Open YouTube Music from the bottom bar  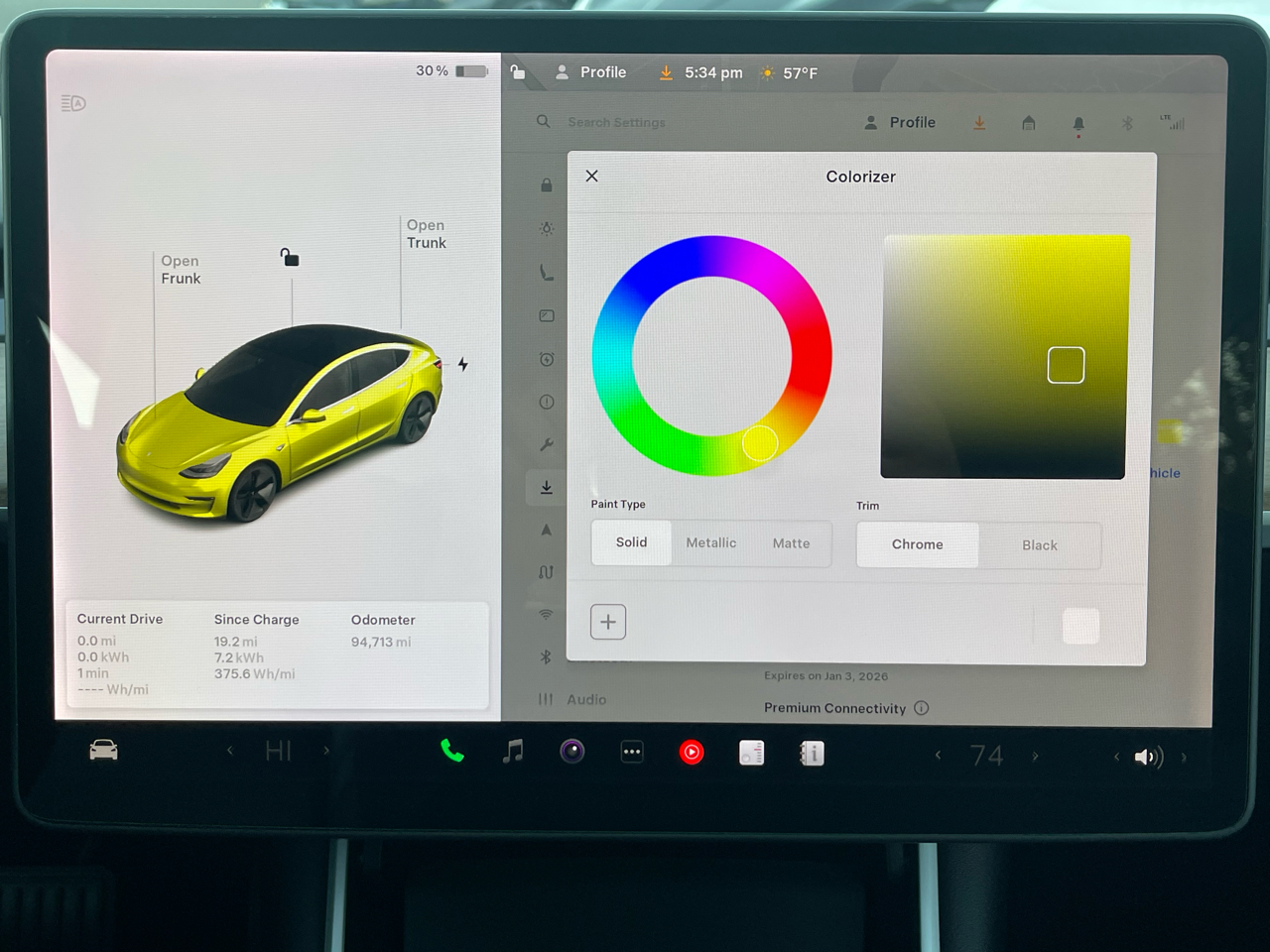[692, 752]
